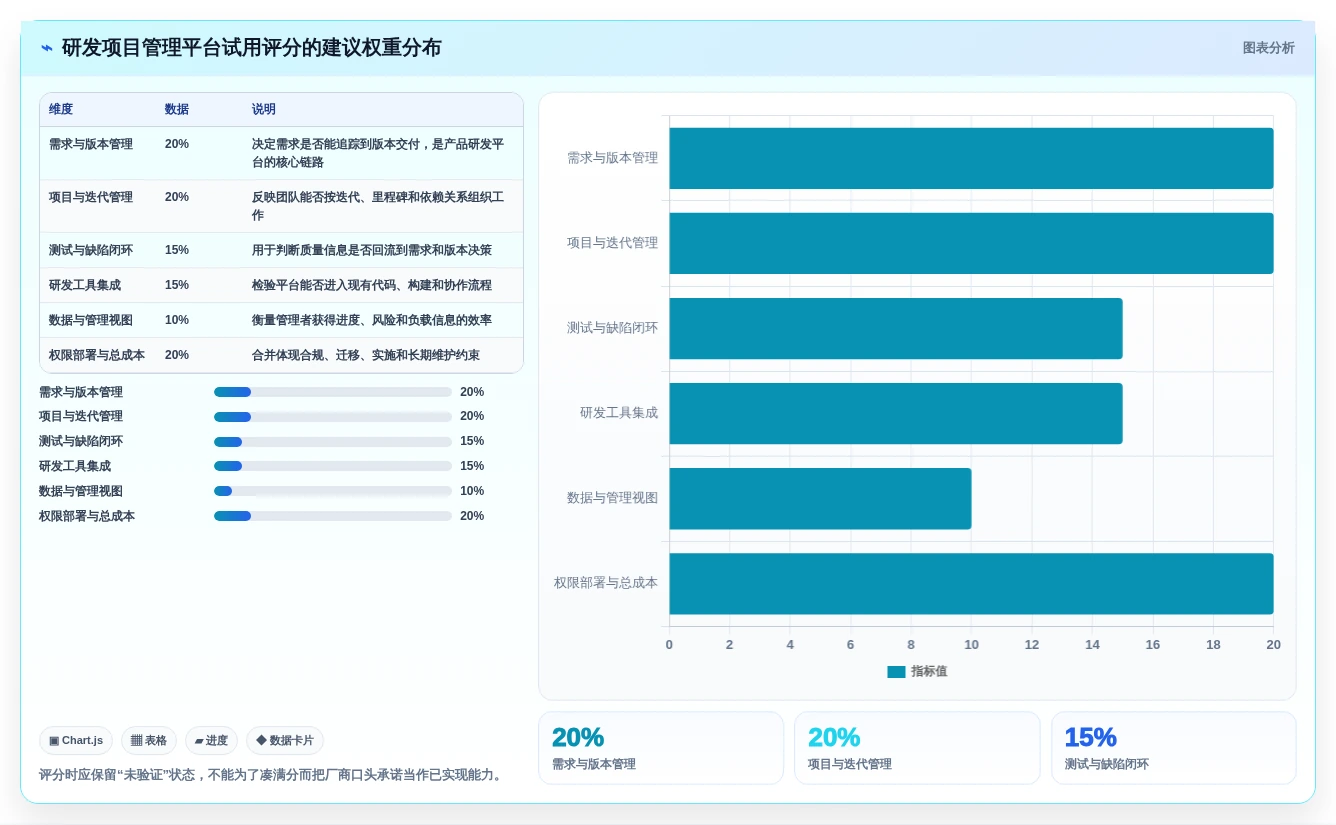Click the 说明 column header
This screenshot has width=1336, height=825.
(x=264, y=109)
